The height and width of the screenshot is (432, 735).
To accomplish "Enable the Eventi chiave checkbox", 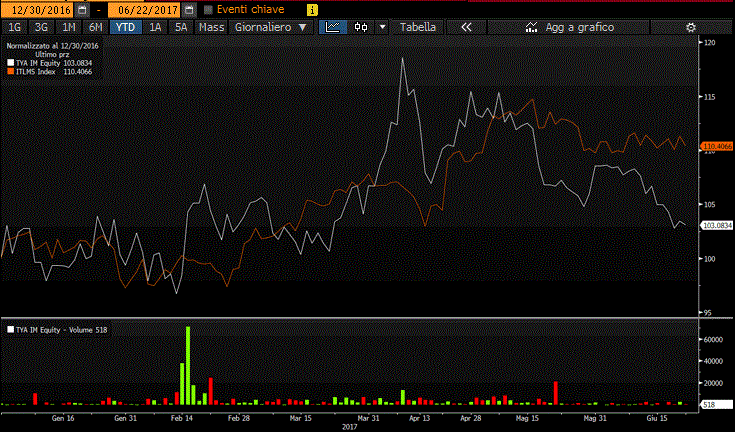I will (208, 9).
